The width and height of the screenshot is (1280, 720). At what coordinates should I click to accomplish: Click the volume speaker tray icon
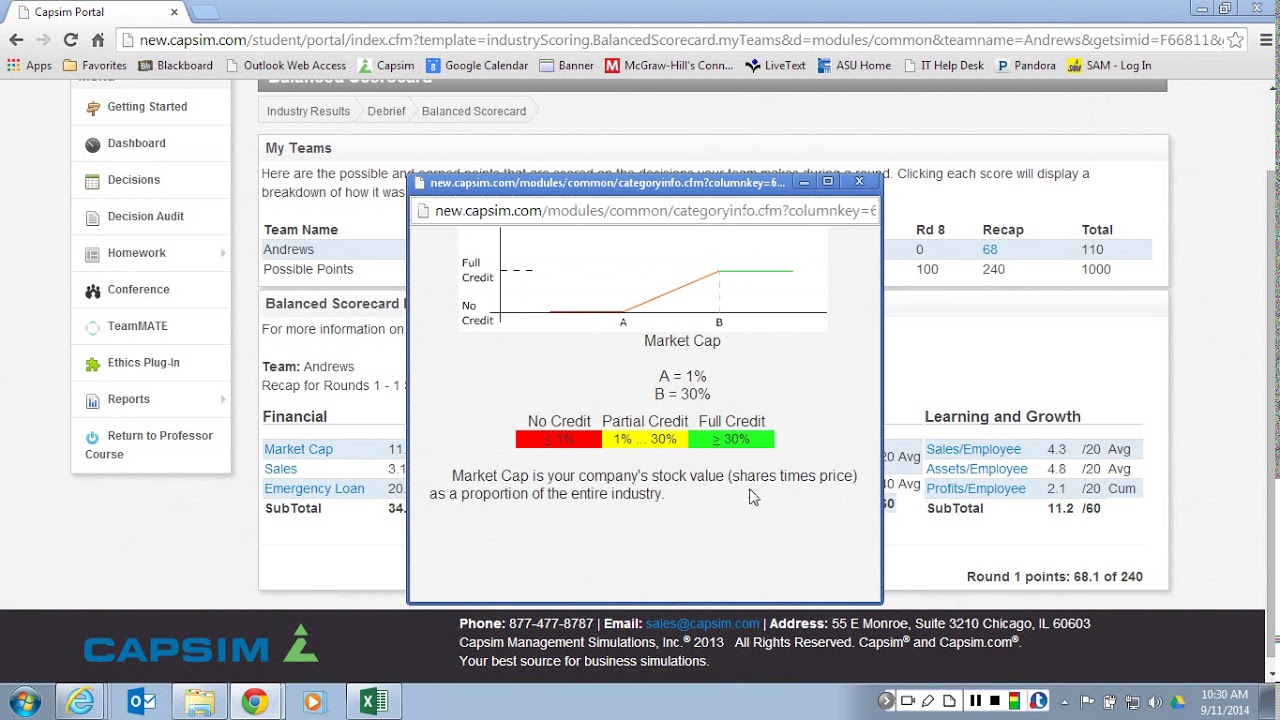[1156, 702]
